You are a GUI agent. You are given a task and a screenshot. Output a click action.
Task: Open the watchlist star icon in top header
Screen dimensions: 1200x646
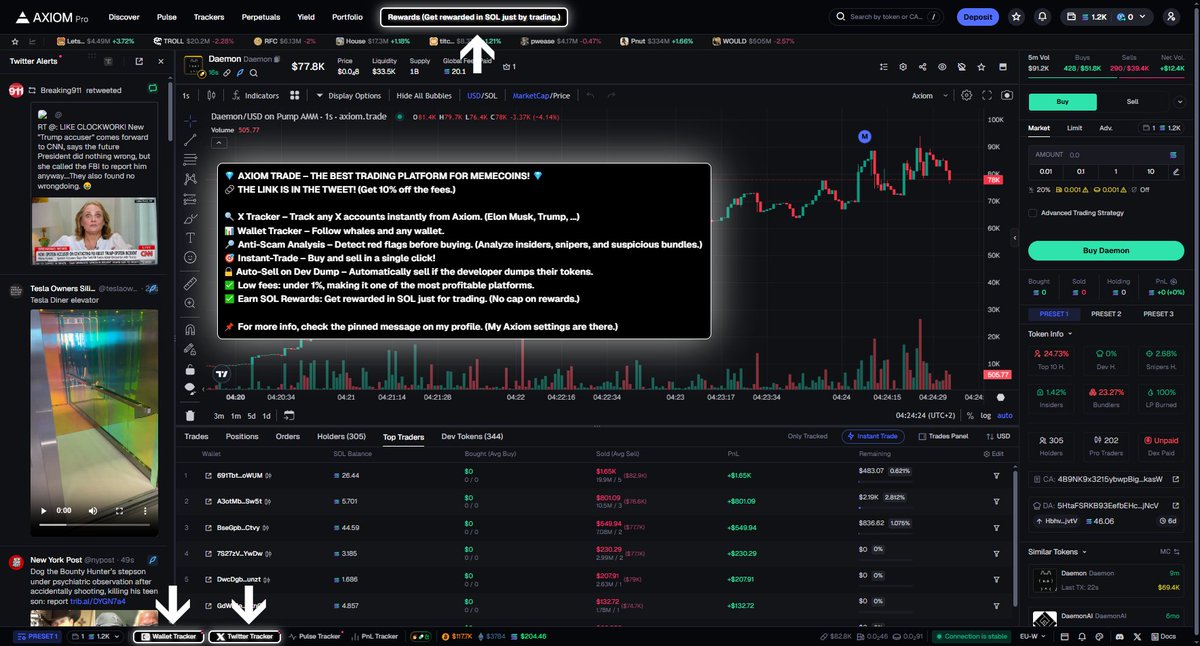[x=1017, y=17]
